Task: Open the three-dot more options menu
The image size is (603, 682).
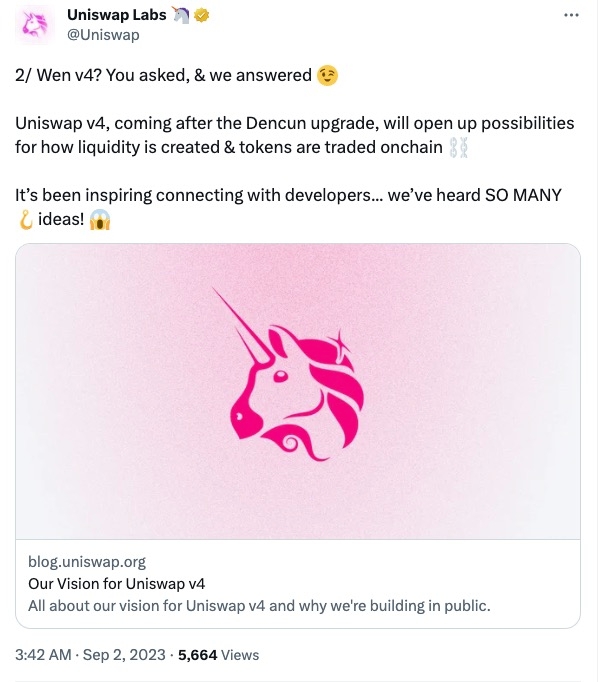Action: (570, 17)
